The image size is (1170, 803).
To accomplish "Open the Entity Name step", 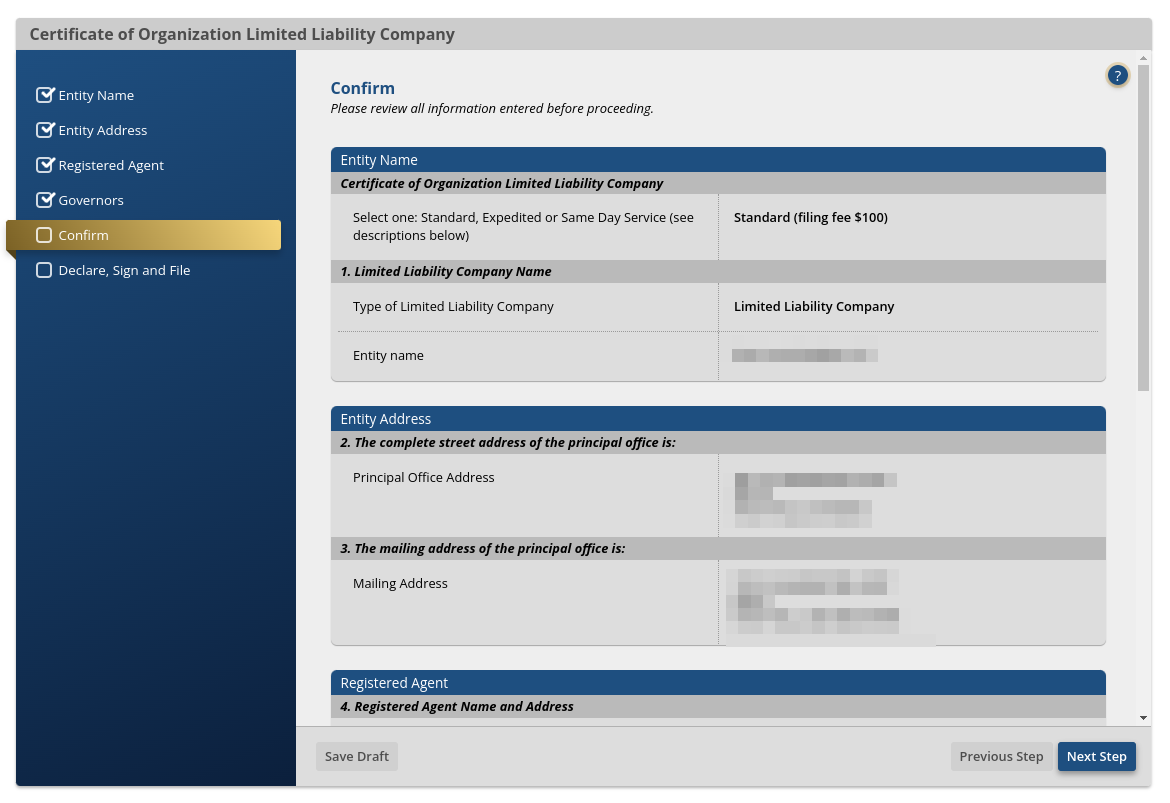I will click(x=96, y=95).
